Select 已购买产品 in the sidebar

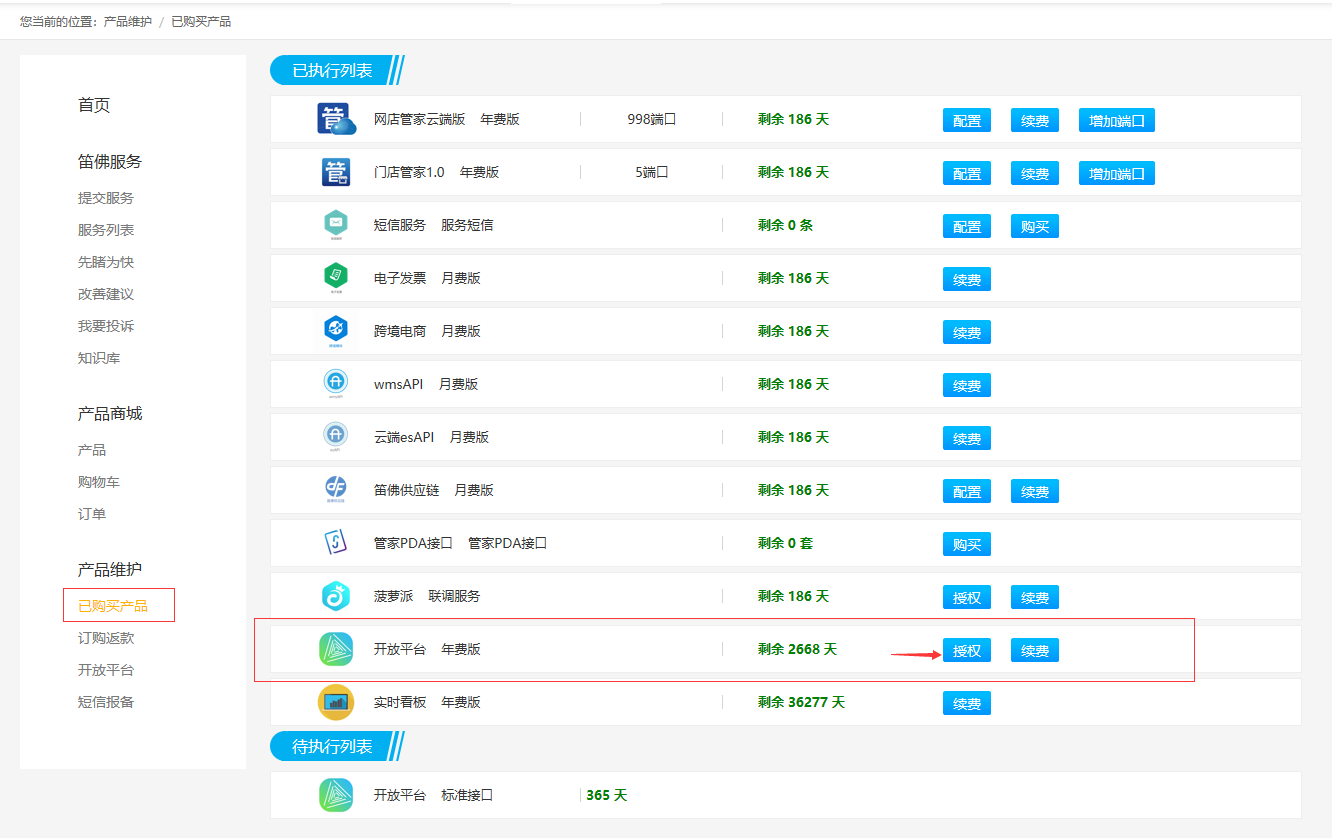(113, 606)
